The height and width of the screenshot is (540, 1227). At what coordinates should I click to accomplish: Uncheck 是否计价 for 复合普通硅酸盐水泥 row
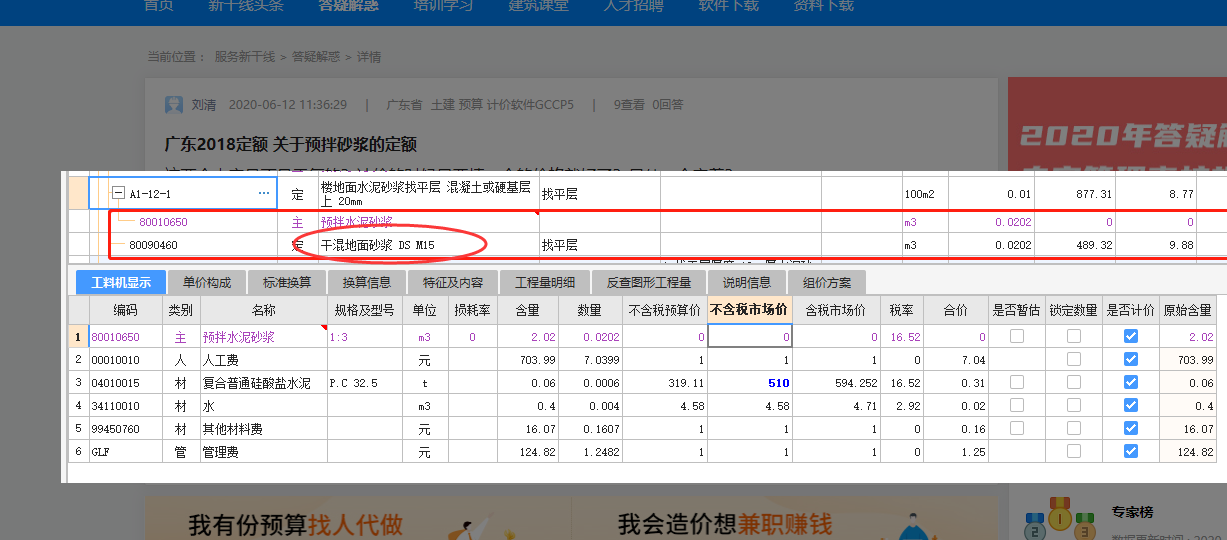coord(1131,383)
